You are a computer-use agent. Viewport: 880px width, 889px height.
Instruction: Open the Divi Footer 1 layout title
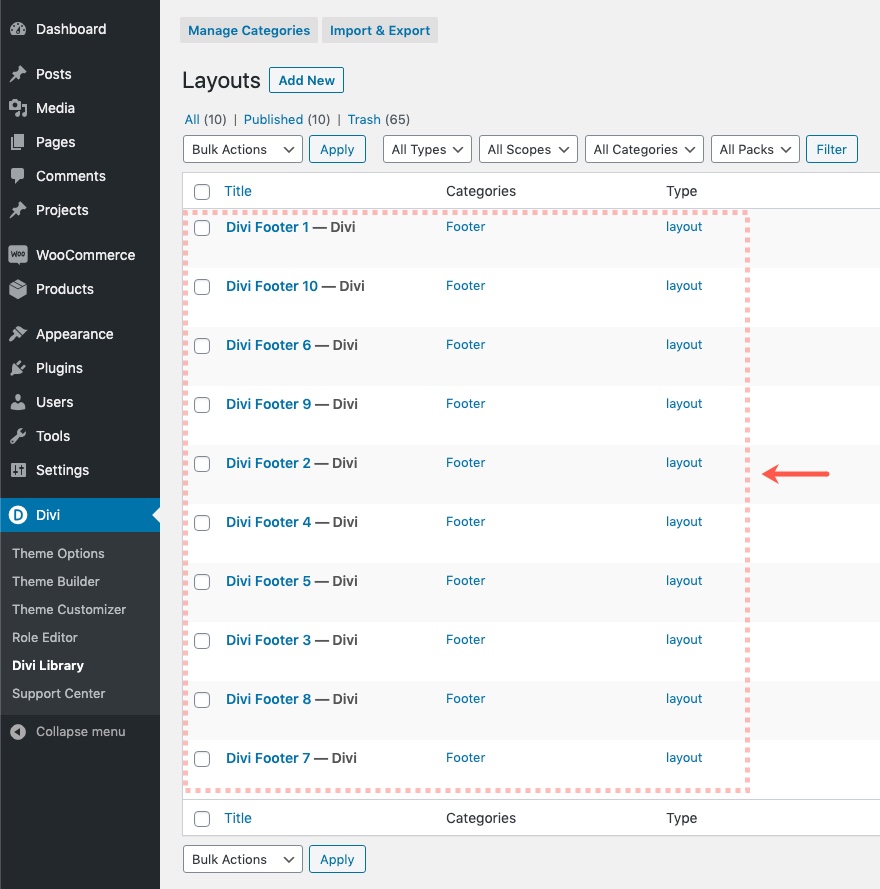[268, 227]
